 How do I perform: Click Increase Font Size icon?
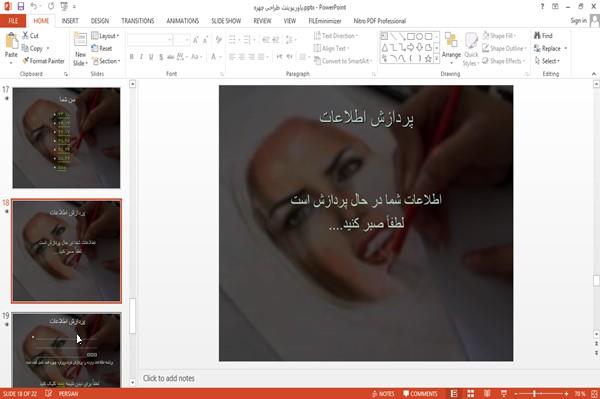click(x=196, y=39)
